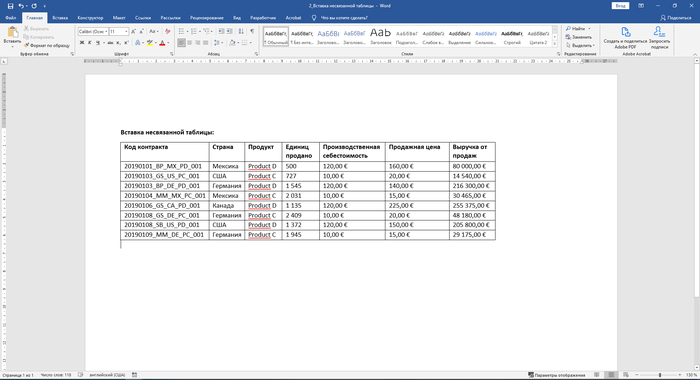Click the Заменить (Replace) button
The image size is (700, 380).
(x=579, y=37)
